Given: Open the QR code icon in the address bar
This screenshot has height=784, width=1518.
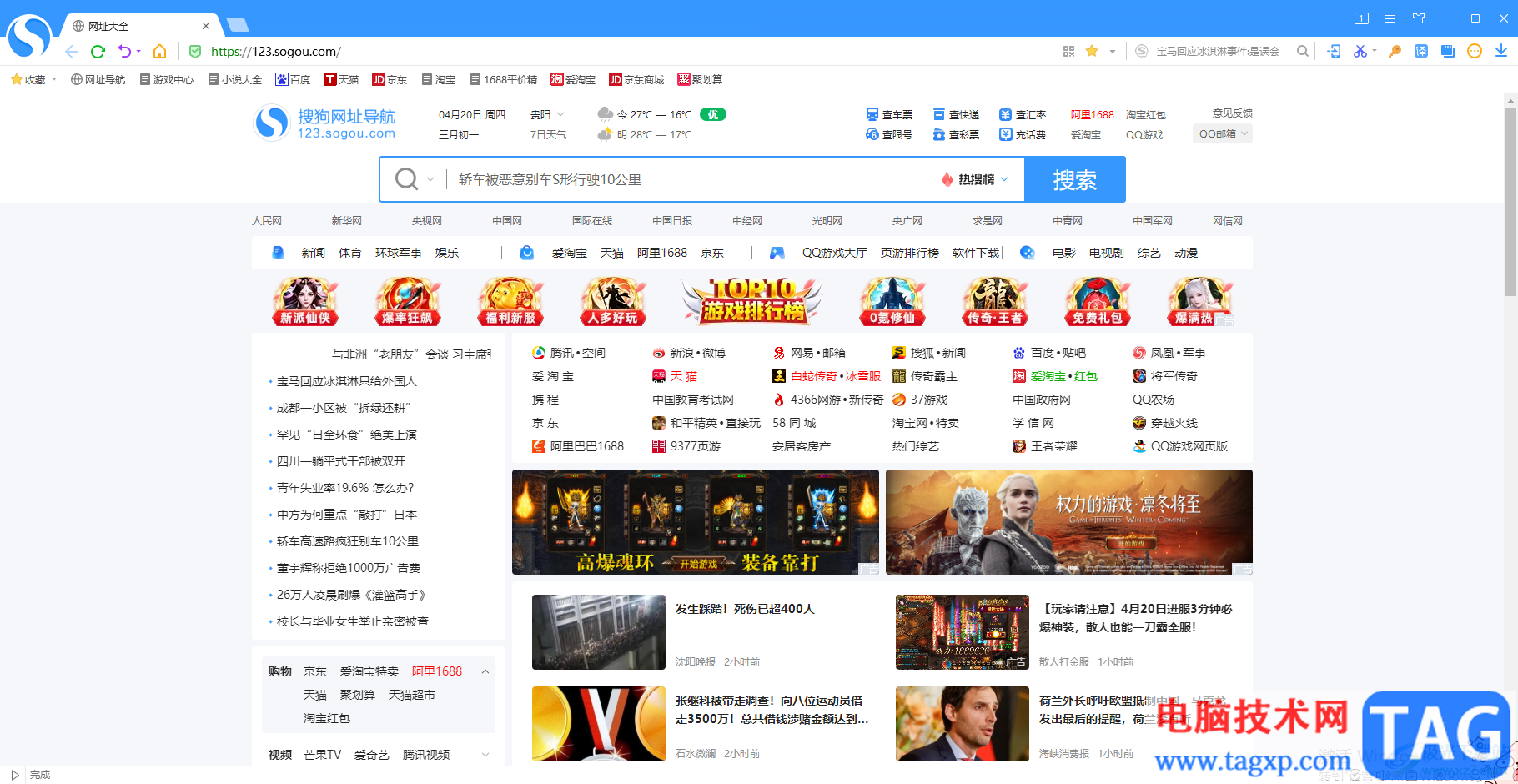Looking at the screenshot, I should click(x=1068, y=52).
